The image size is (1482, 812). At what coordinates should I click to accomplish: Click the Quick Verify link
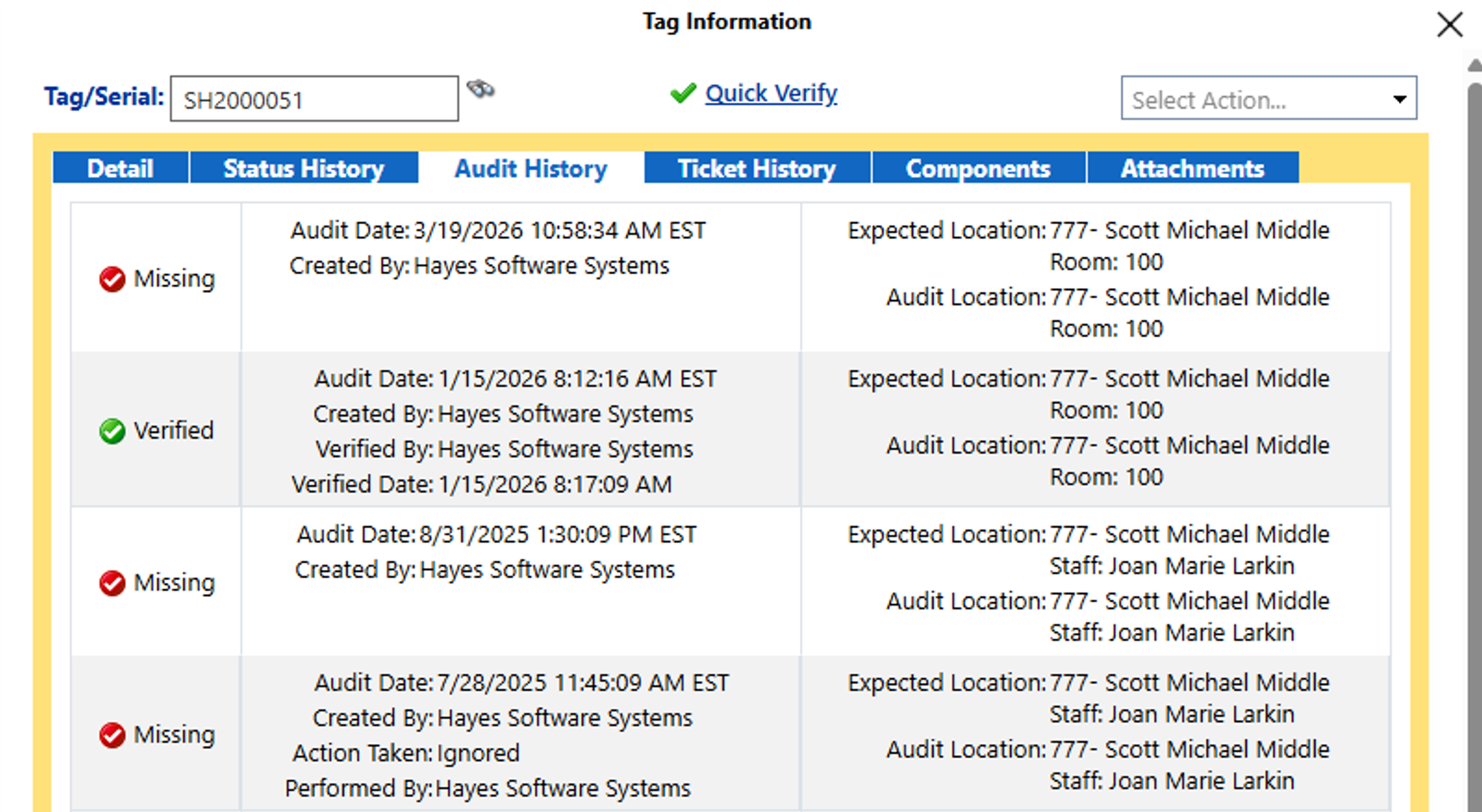point(771,93)
